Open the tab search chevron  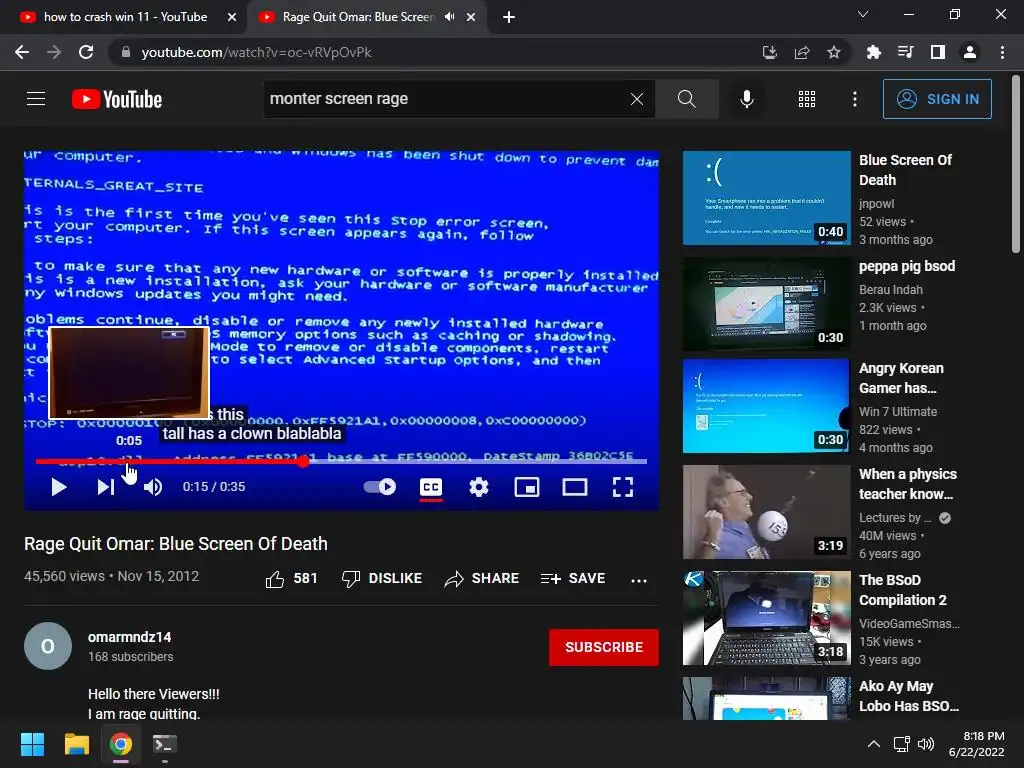click(863, 14)
